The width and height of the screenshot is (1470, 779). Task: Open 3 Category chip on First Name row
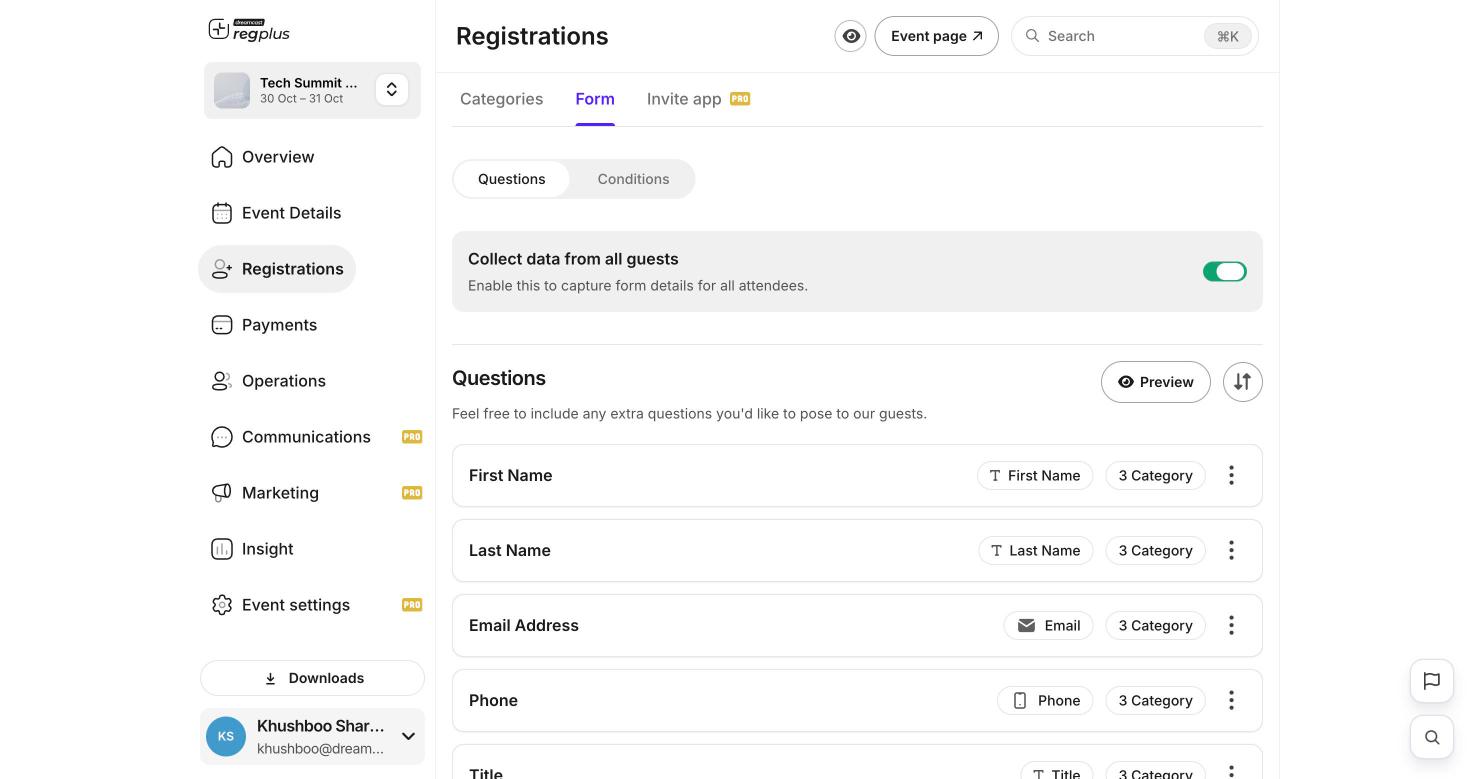[1156, 476]
